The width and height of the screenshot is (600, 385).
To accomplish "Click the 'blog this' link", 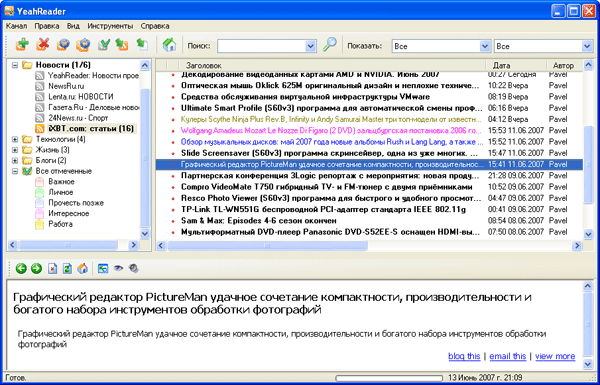I will tap(464, 356).
